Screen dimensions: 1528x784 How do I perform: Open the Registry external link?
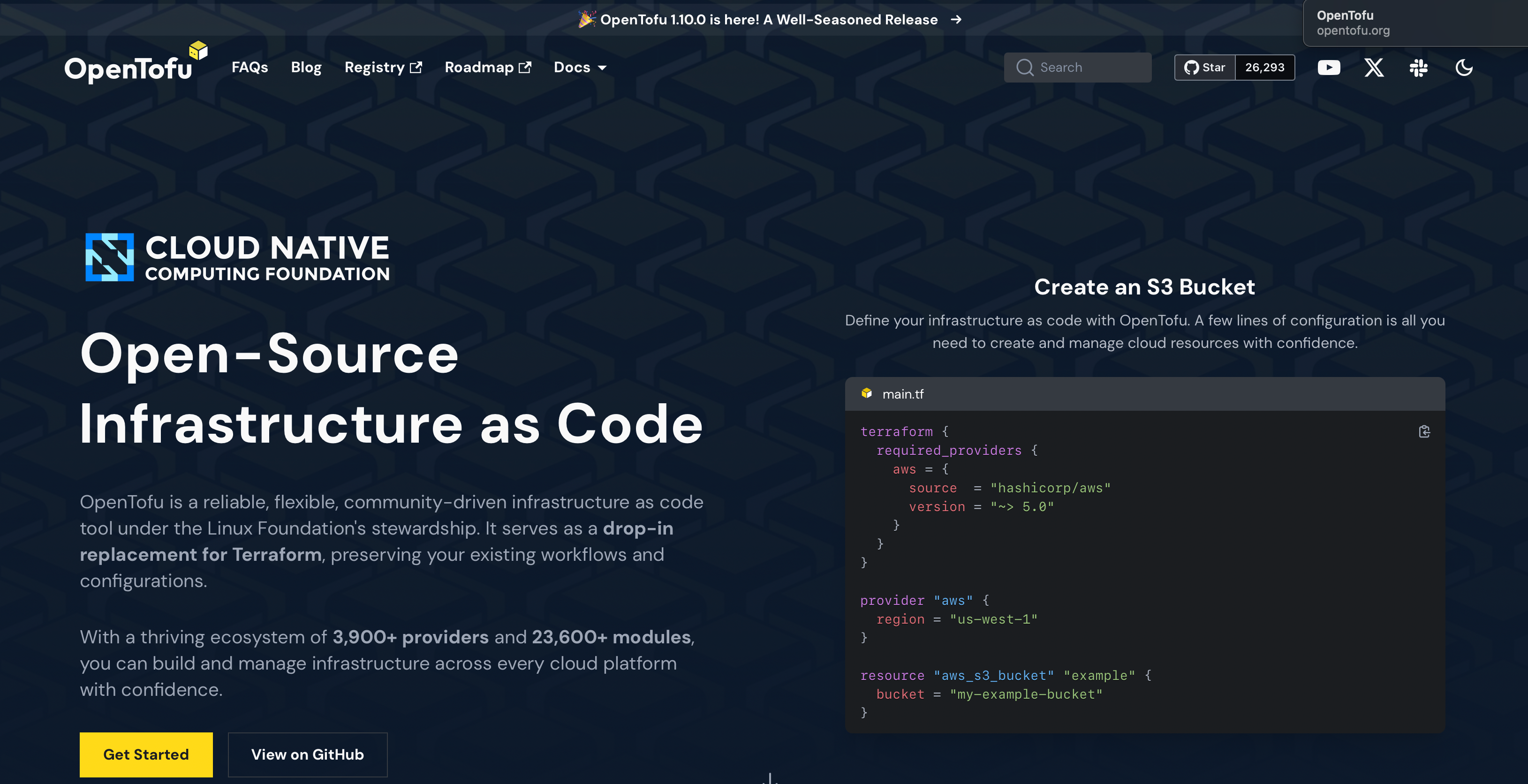[383, 68]
